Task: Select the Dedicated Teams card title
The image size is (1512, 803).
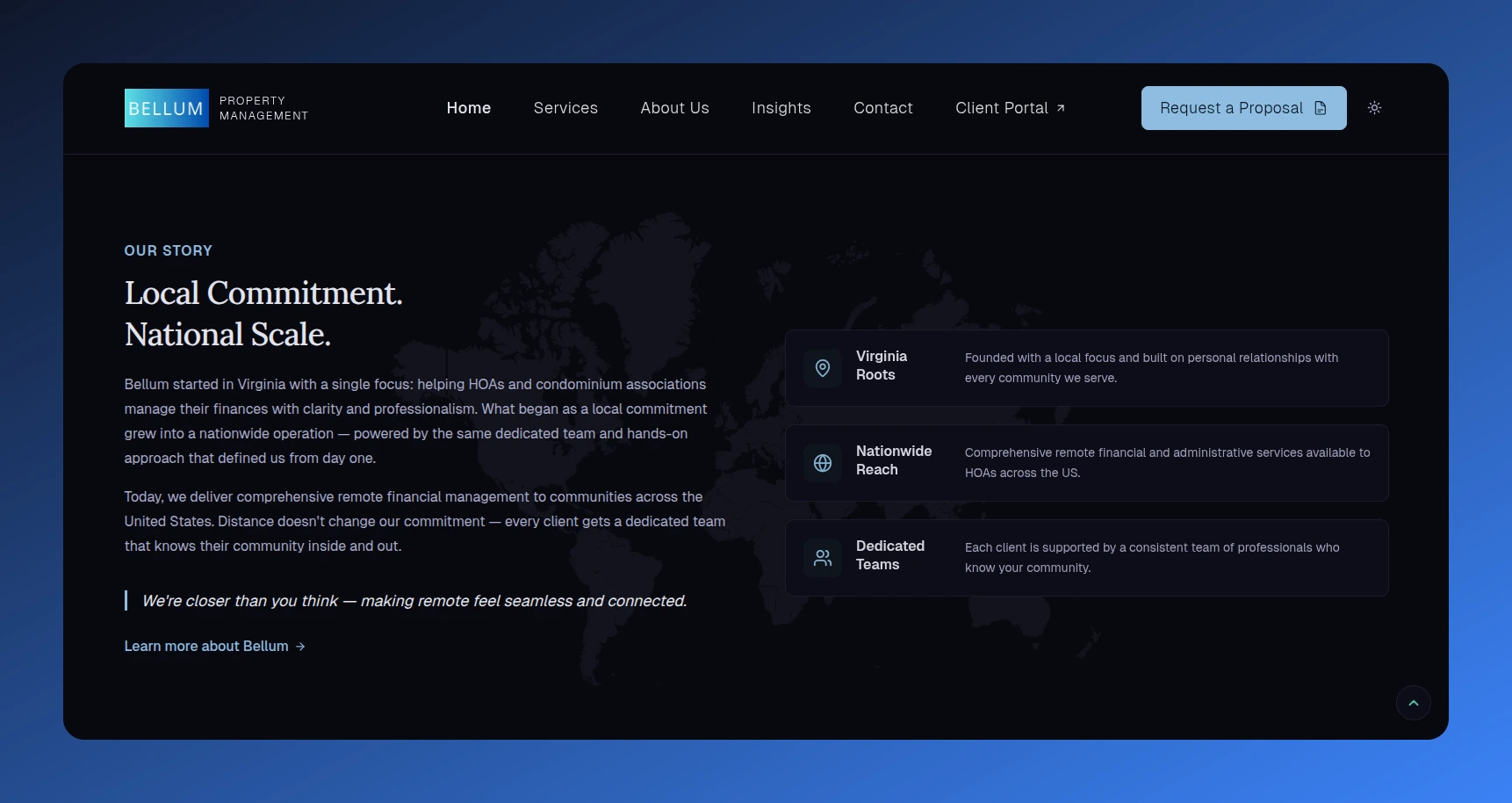Action: pyautogui.click(x=890, y=555)
